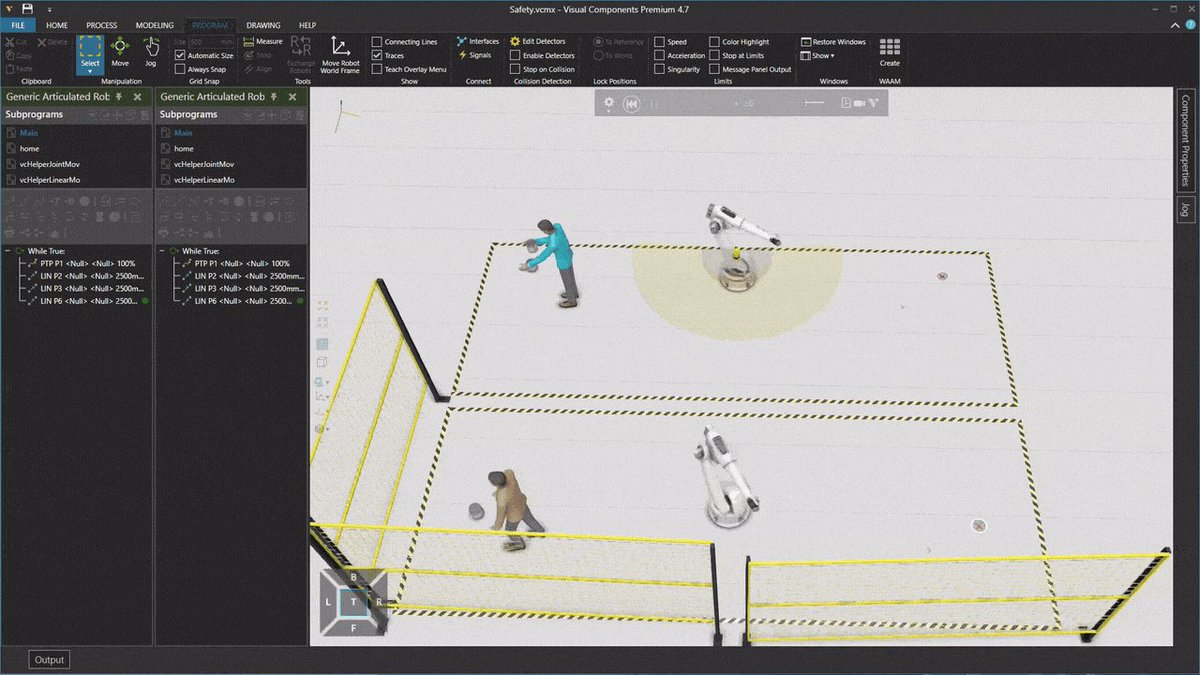Switch to the DRAWING tab
Screen dimensions: 1200x675
click(263, 24)
